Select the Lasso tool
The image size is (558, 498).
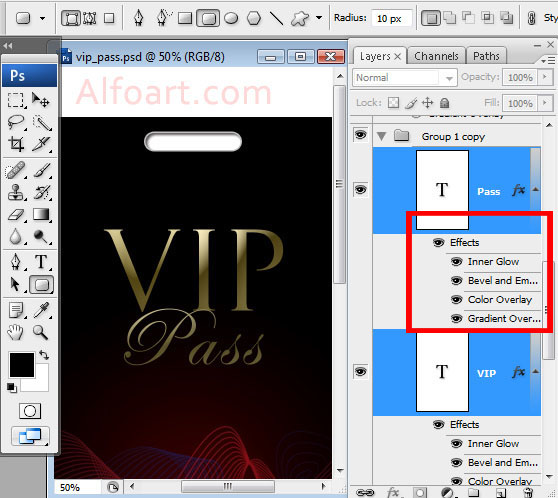[16, 122]
